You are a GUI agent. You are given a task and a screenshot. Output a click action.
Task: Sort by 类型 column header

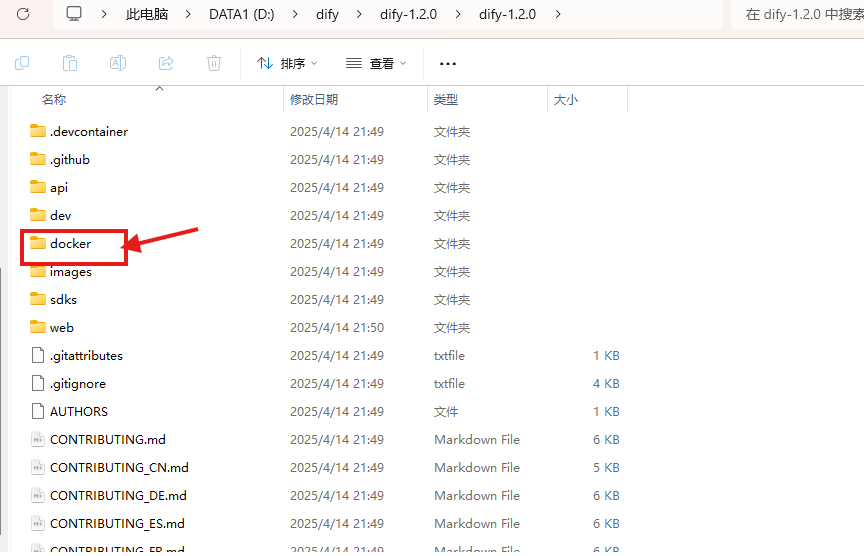coord(446,100)
